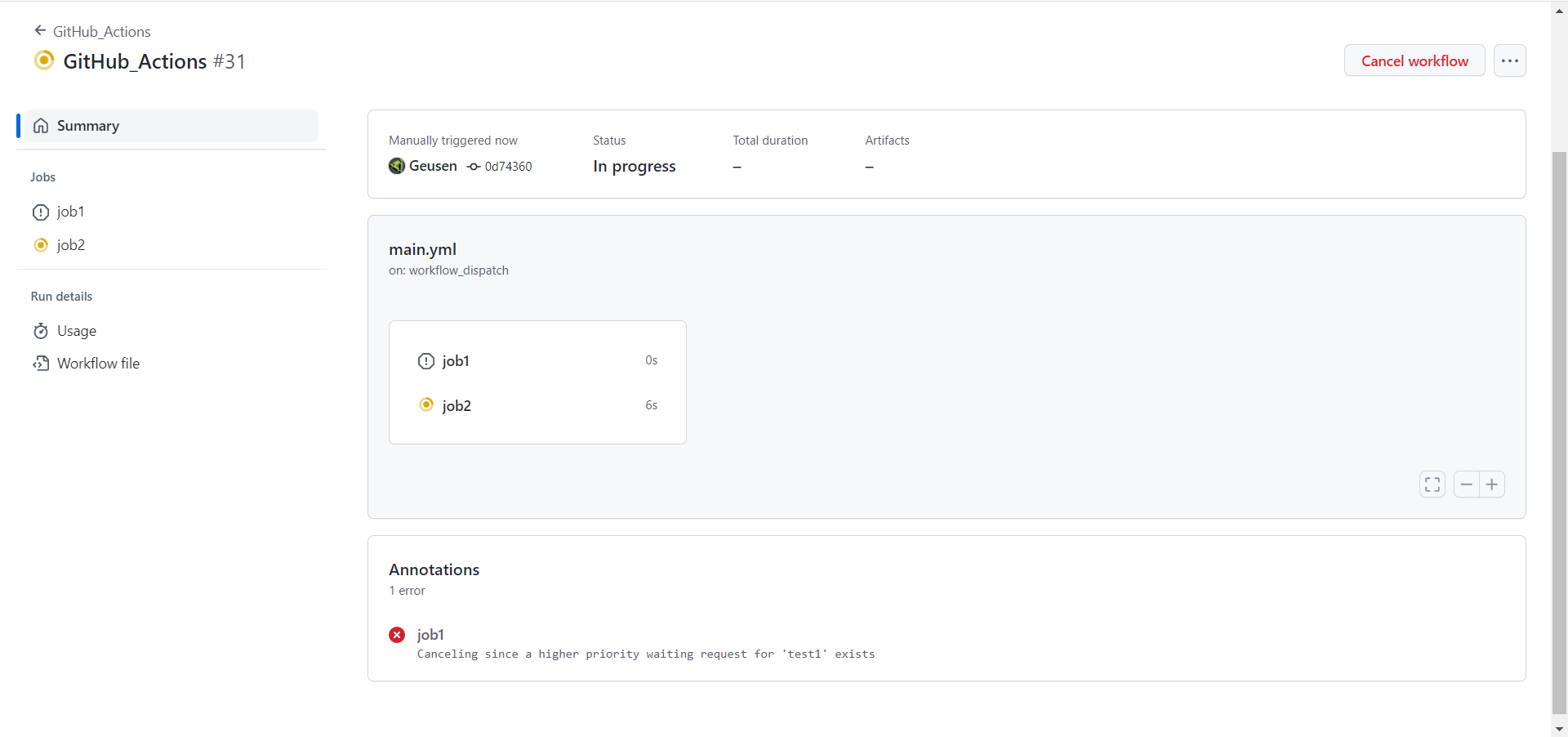Open the job1 annotation link
Viewport: 1568px width, 737px height.
tap(430, 635)
